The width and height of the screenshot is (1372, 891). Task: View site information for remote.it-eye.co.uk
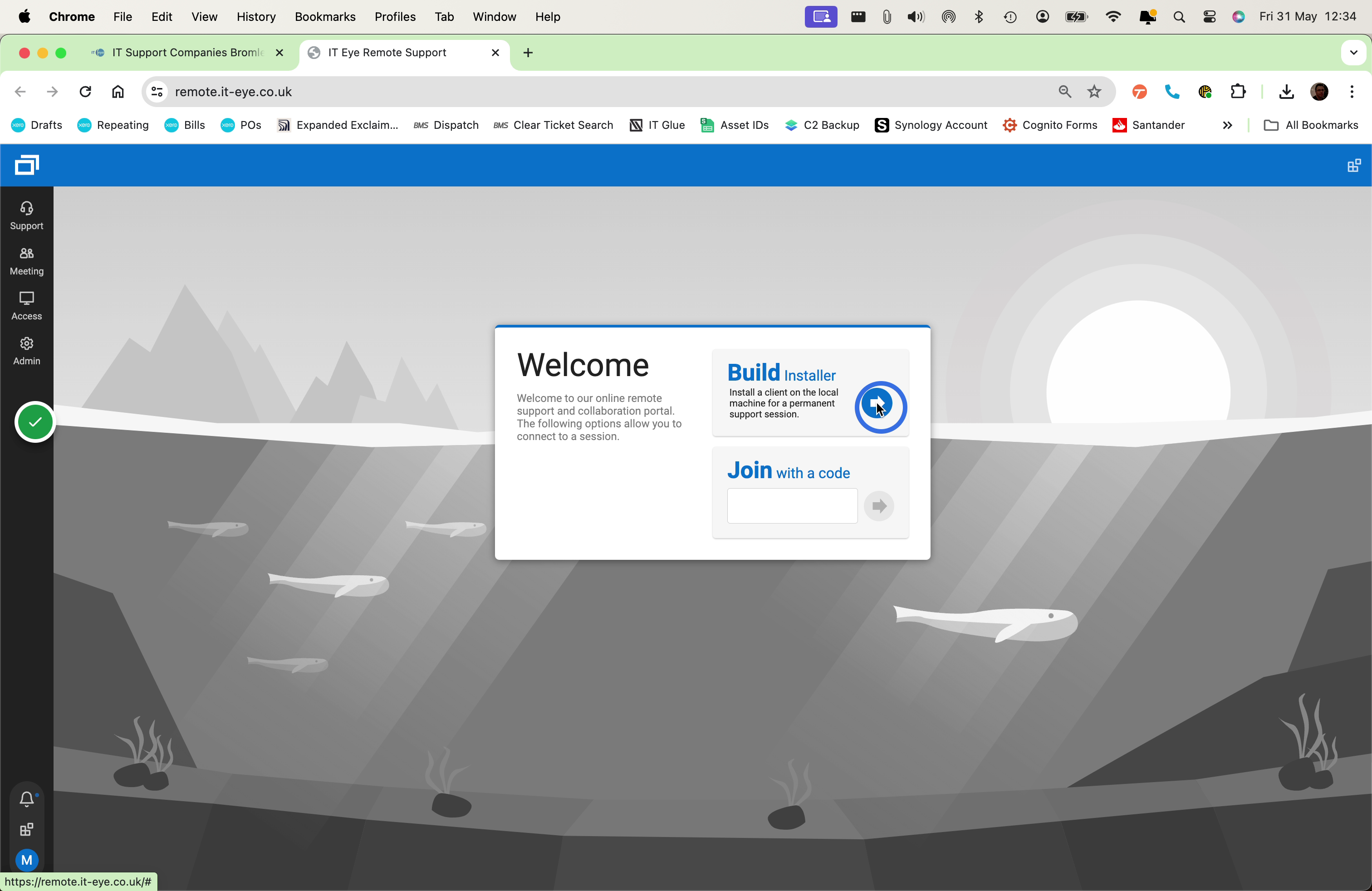click(x=156, y=92)
